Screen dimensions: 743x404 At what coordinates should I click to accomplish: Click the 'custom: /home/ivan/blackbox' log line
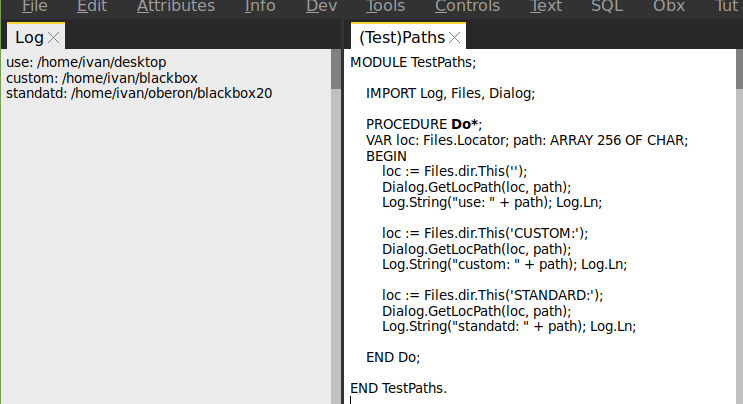point(101,78)
